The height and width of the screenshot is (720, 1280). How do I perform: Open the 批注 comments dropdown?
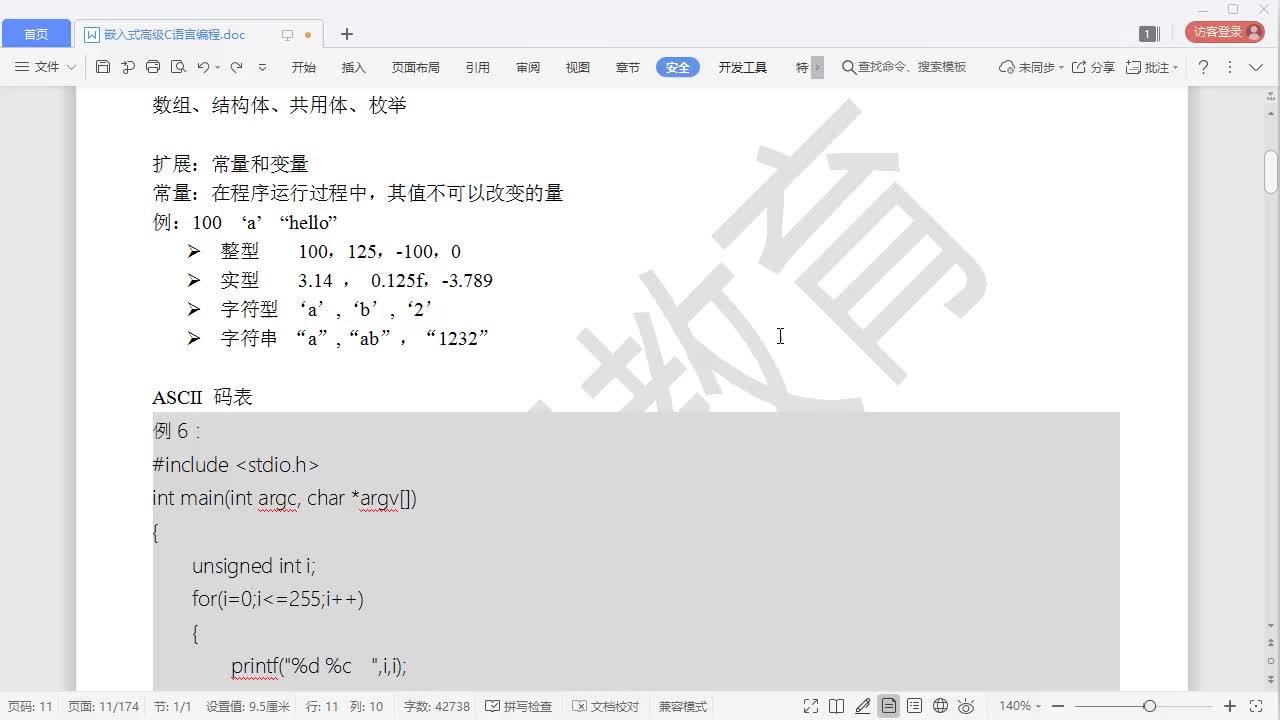pyautogui.click(x=1152, y=67)
